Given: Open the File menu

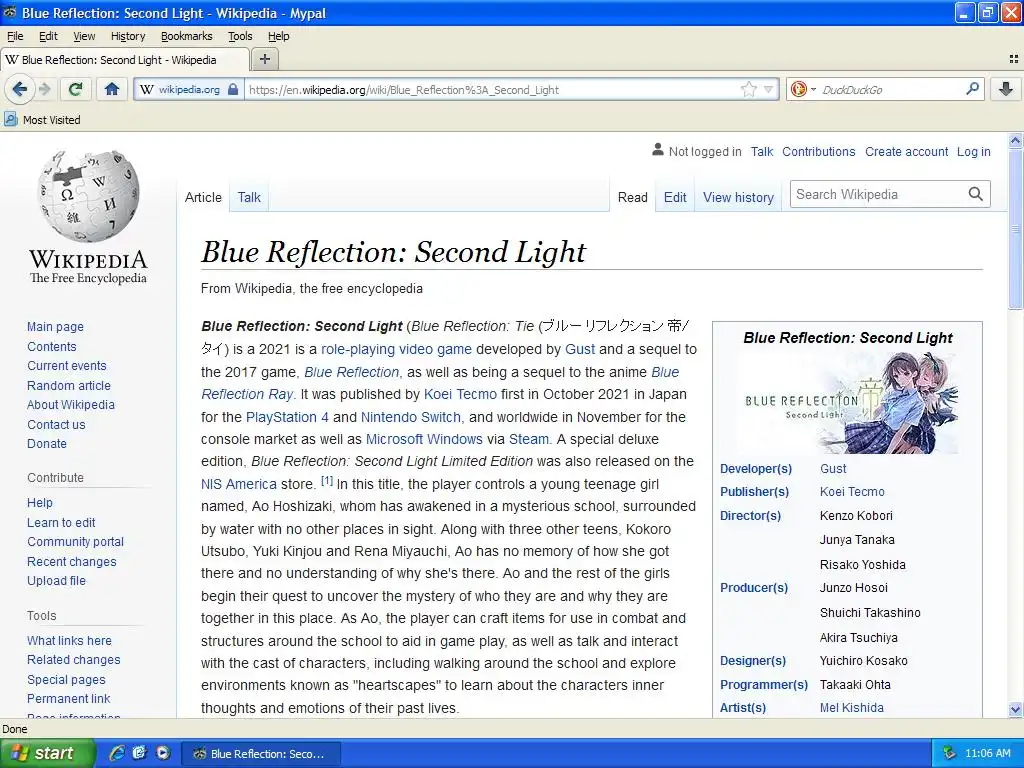Looking at the screenshot, I should [x=15, y=36].
